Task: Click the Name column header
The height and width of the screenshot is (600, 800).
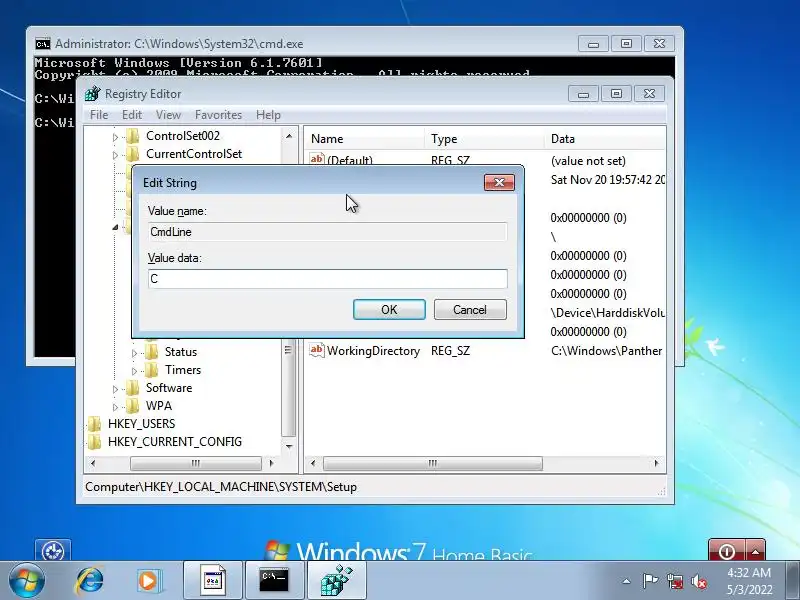Action: click(x=364, y=139)
